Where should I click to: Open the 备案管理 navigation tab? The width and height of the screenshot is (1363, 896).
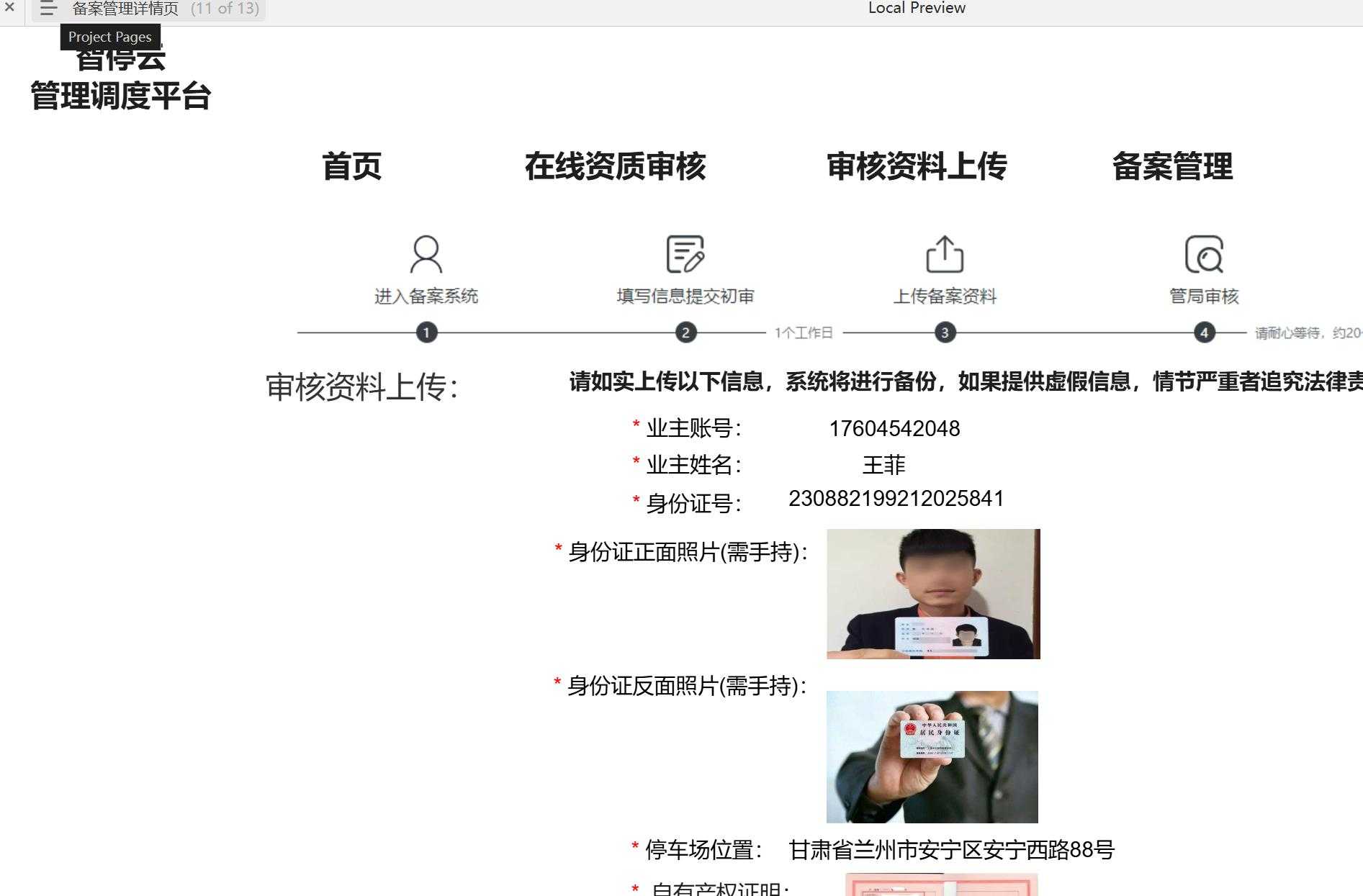pos(1172,166)
